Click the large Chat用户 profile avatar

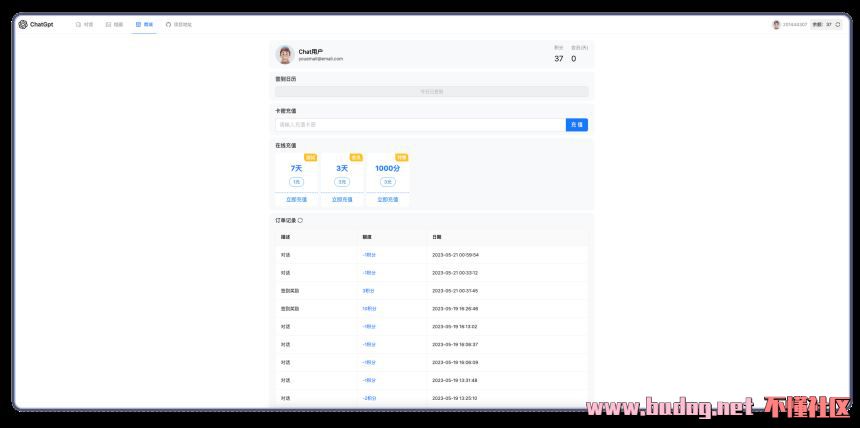[285, 55]
